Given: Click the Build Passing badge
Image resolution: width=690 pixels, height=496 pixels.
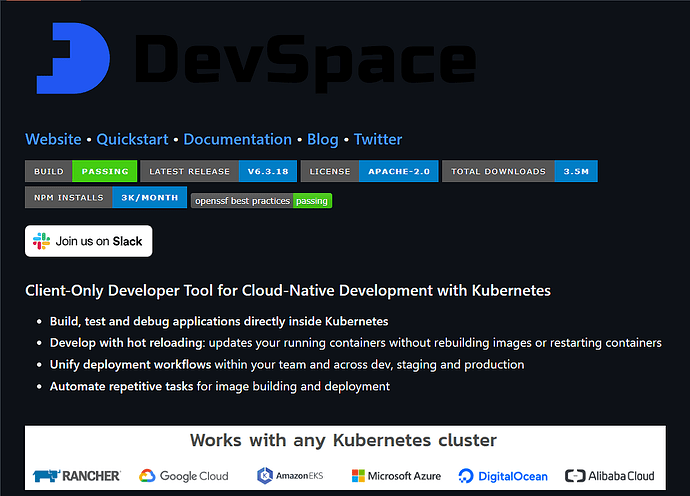Looking at the screenshot, I should pos(80,171).
